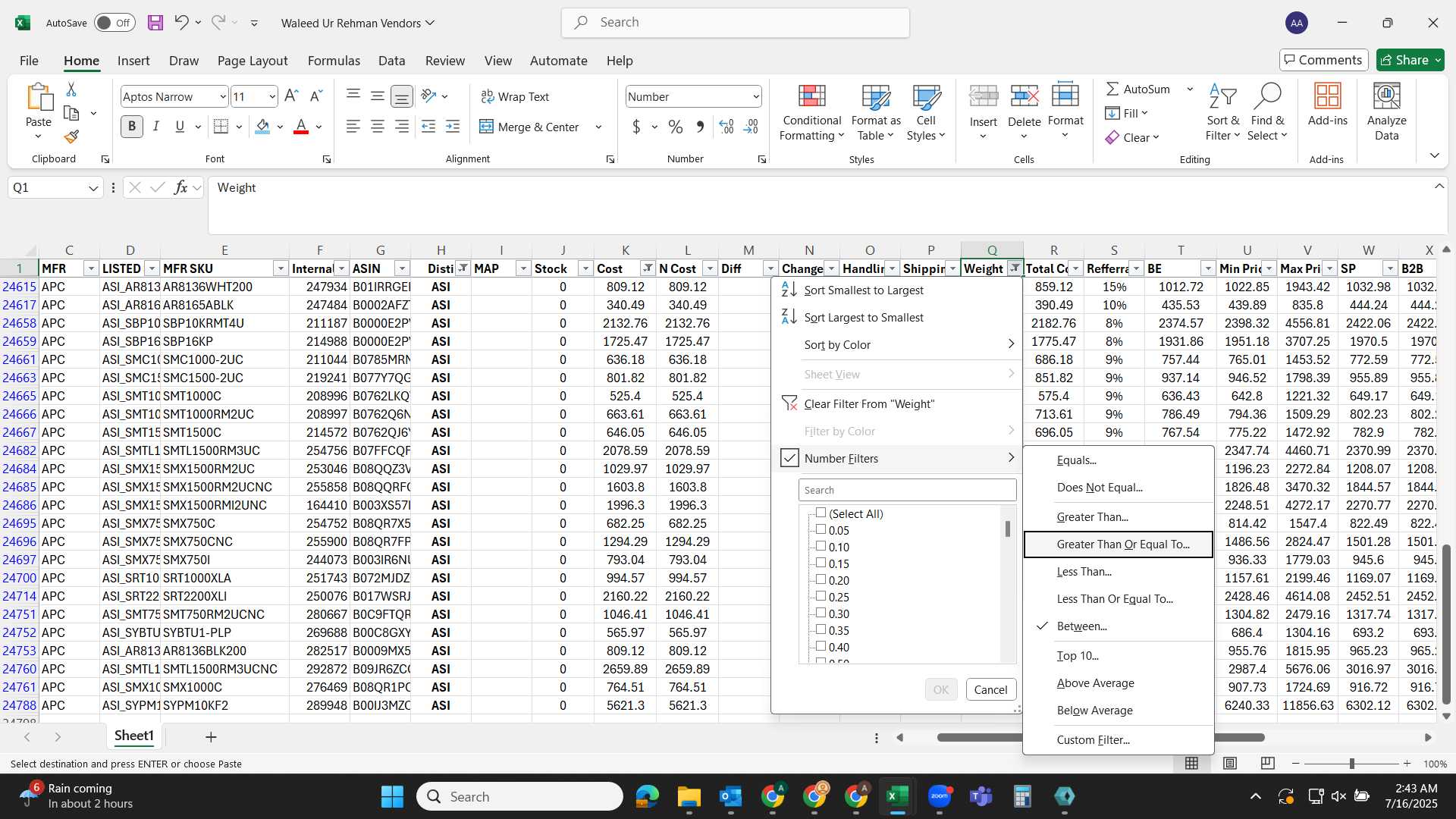Click Increase Decimal icon
The image size is (1456, 819).
pos(726,127)
